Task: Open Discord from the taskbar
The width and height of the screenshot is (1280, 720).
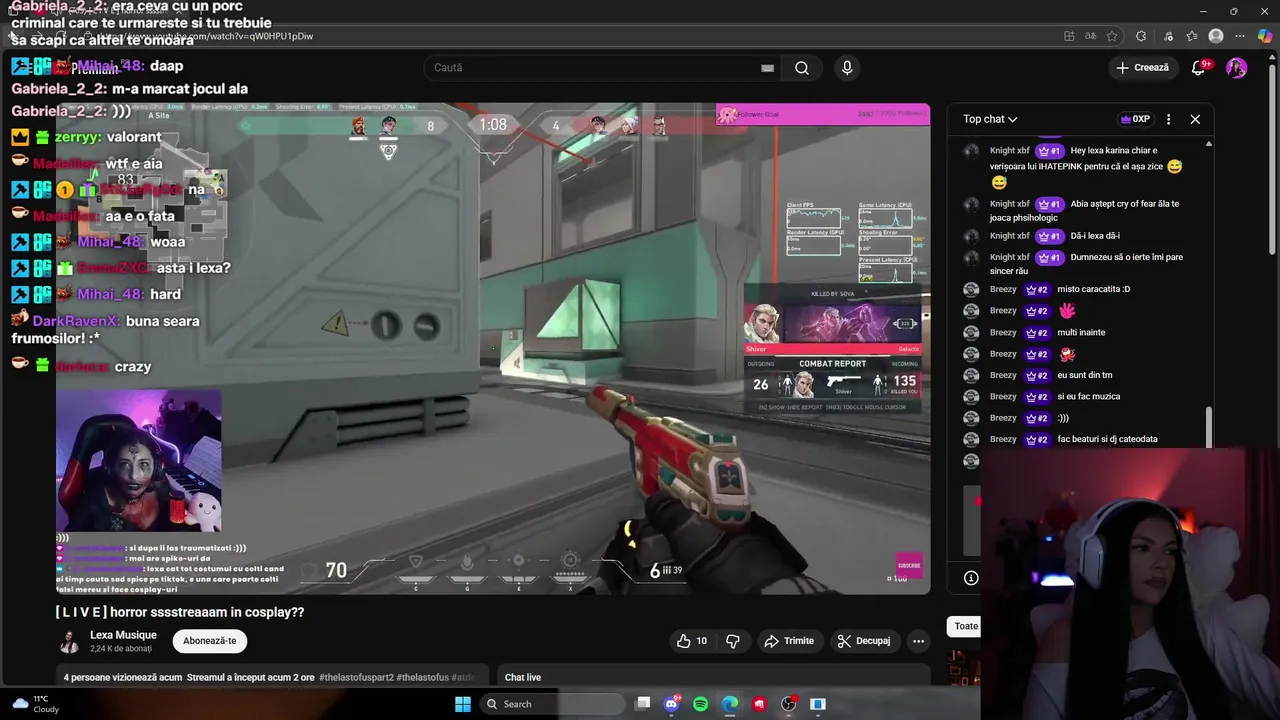Action: point(672,704)
